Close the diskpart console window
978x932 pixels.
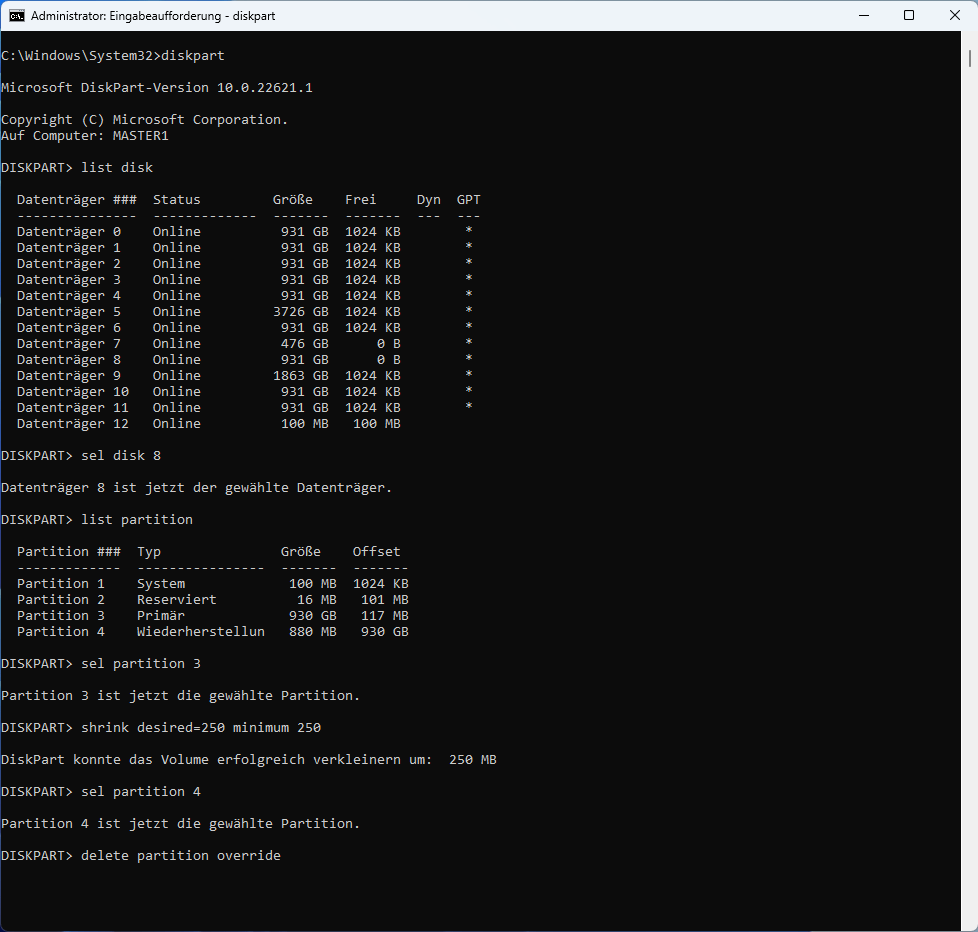click(x=954, y=15)
